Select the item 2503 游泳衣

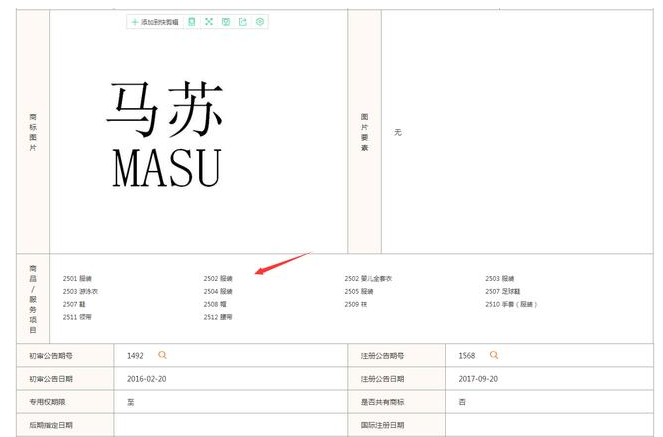click(x=80, y=291)
